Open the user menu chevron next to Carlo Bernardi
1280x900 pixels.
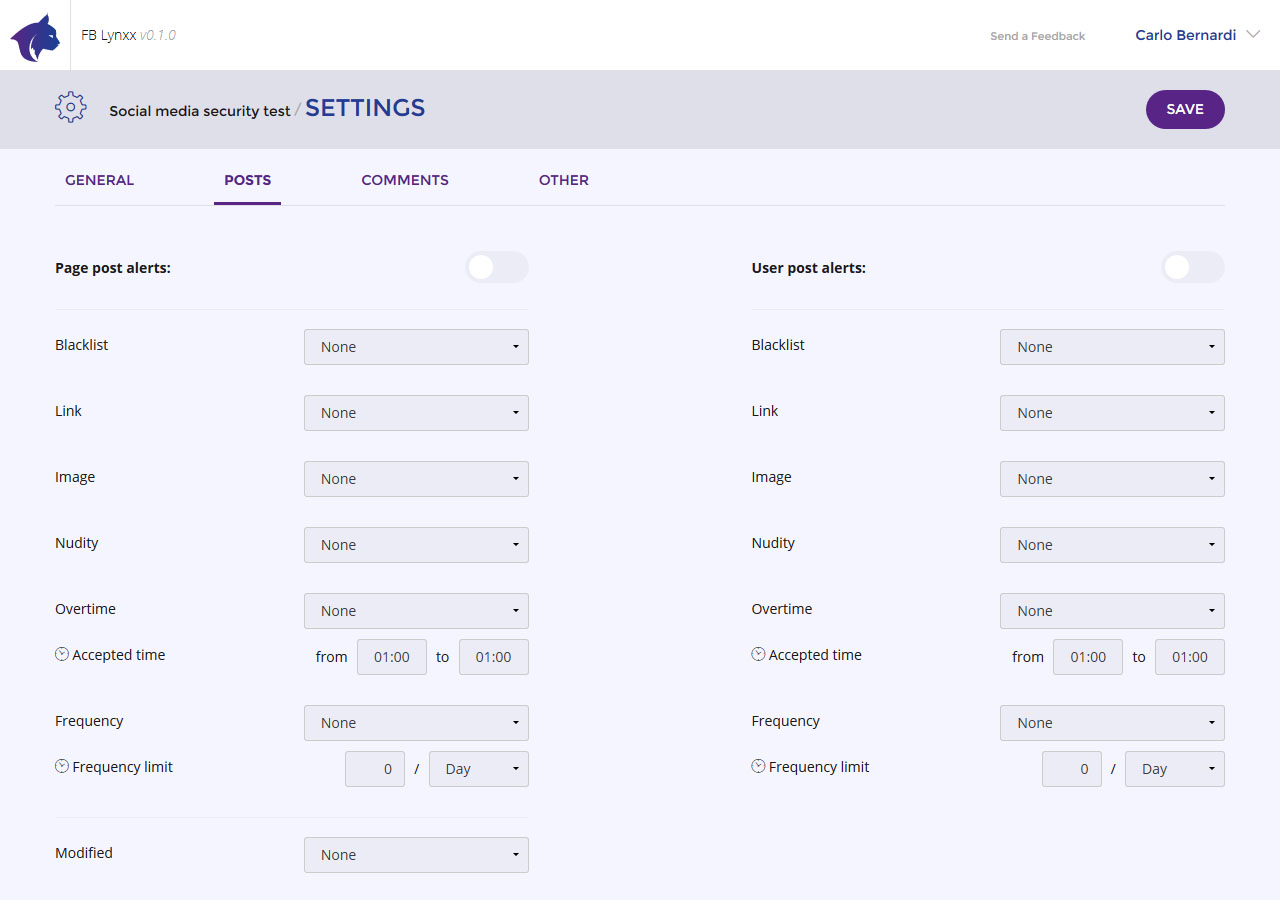1254,35
